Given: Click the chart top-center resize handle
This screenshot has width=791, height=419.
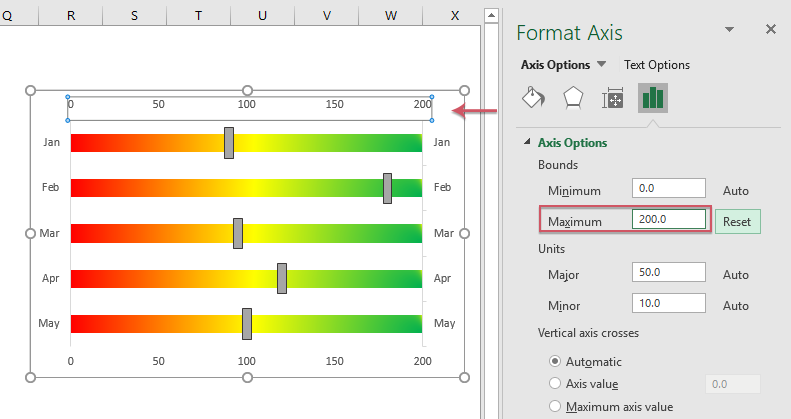Looking at the screenshot, I should point(247,90).
